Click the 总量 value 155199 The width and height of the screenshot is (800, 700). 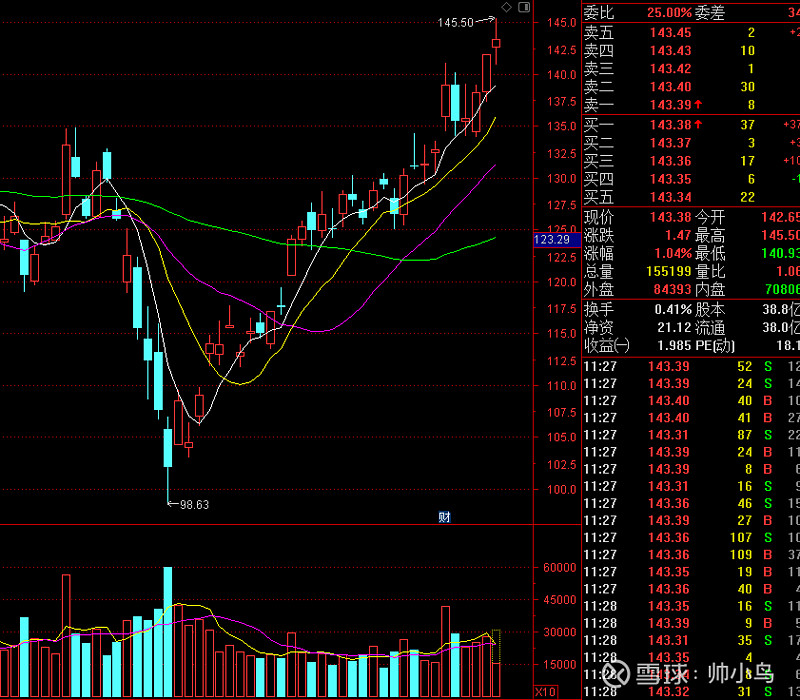click(669, 271)
